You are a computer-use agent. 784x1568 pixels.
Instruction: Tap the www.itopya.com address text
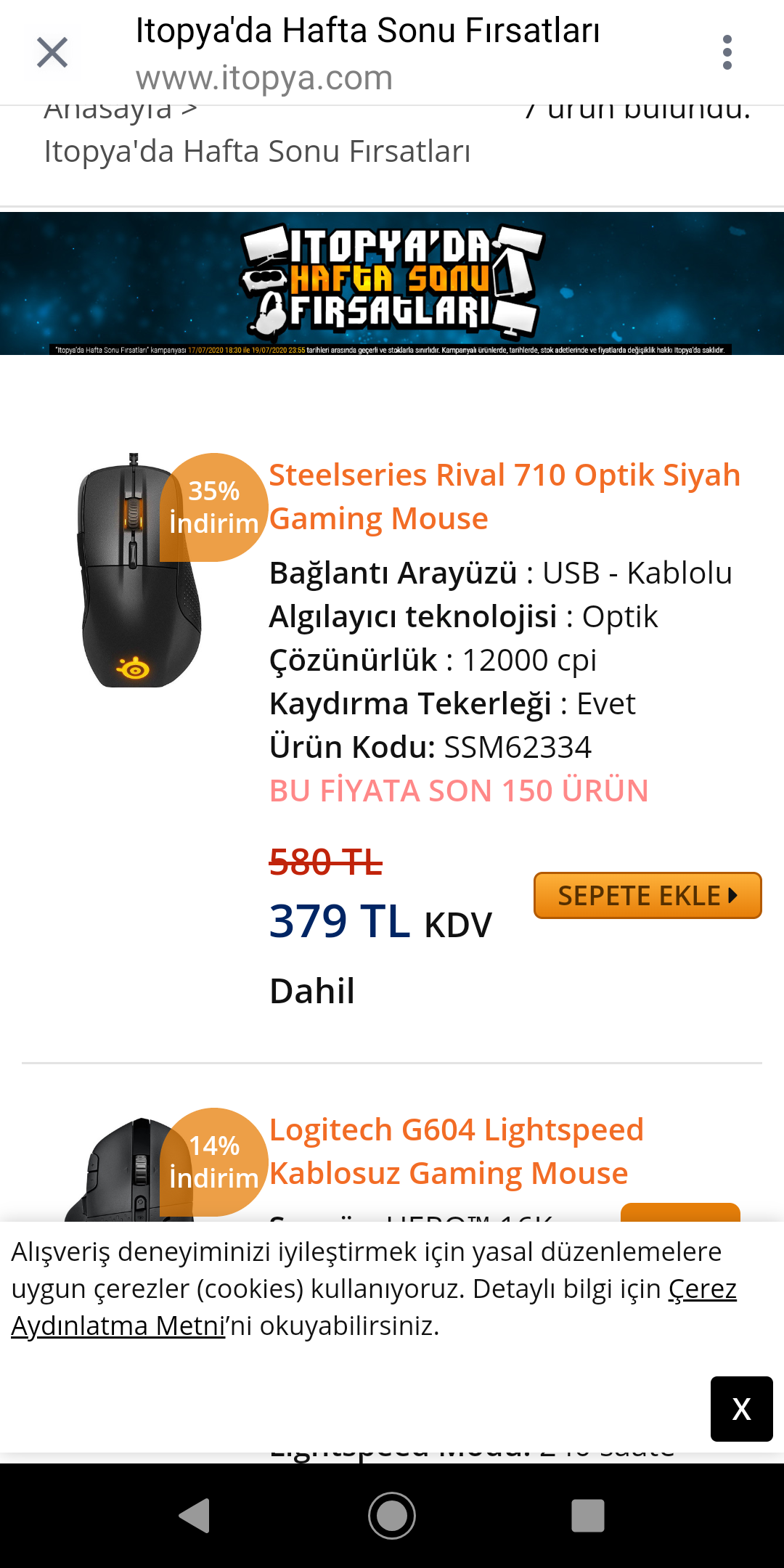(x=264, y=78)
